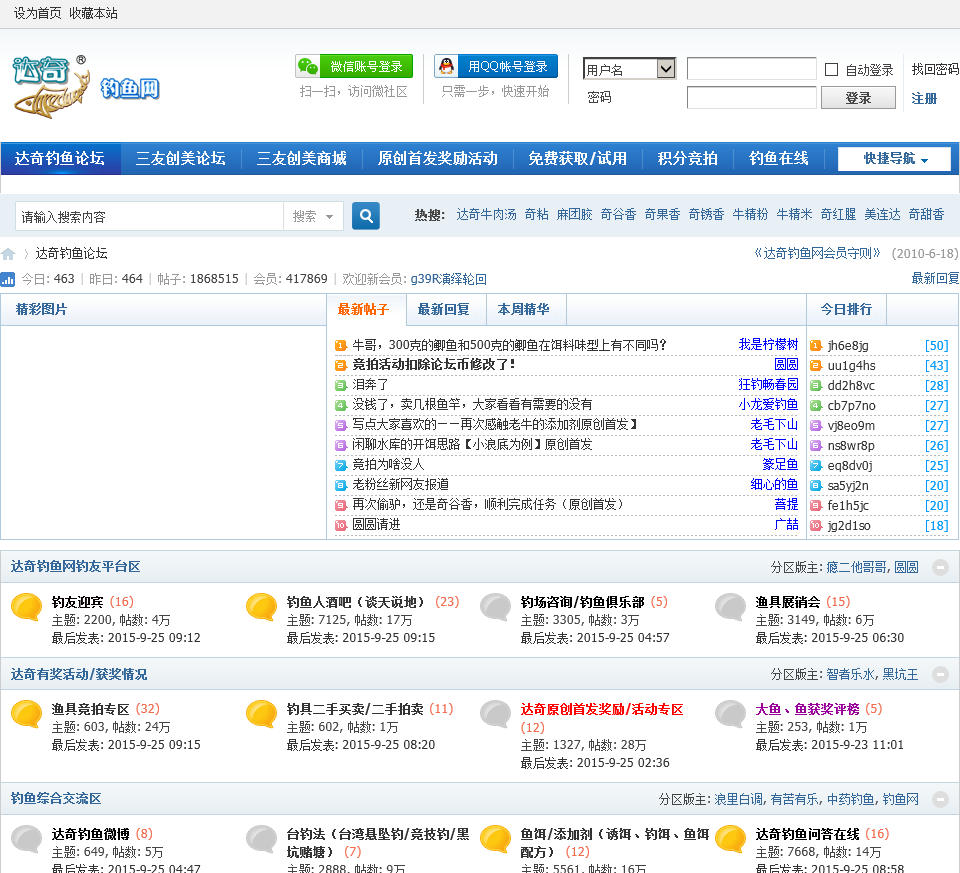The height and width of the screenshot is (873, 960).
Task: Click the 钓友迎宾 forum bubble icon
Action: (27, 607)
